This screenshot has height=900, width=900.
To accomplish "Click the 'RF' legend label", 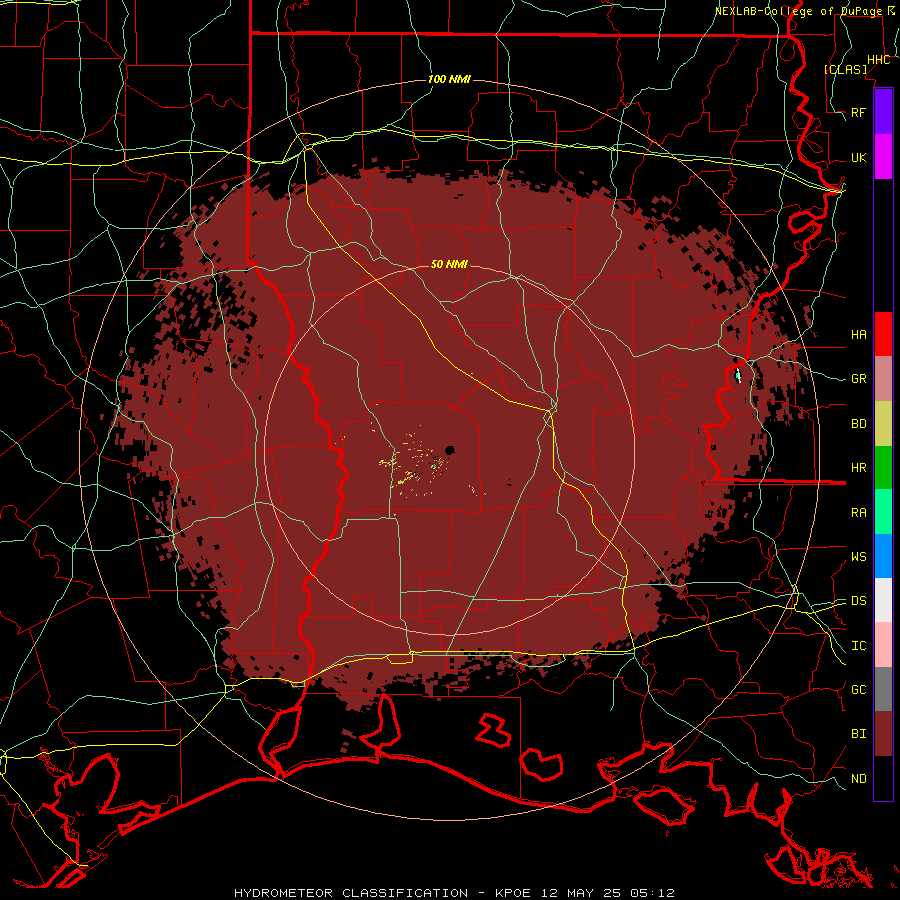I will tap(858, 113).
